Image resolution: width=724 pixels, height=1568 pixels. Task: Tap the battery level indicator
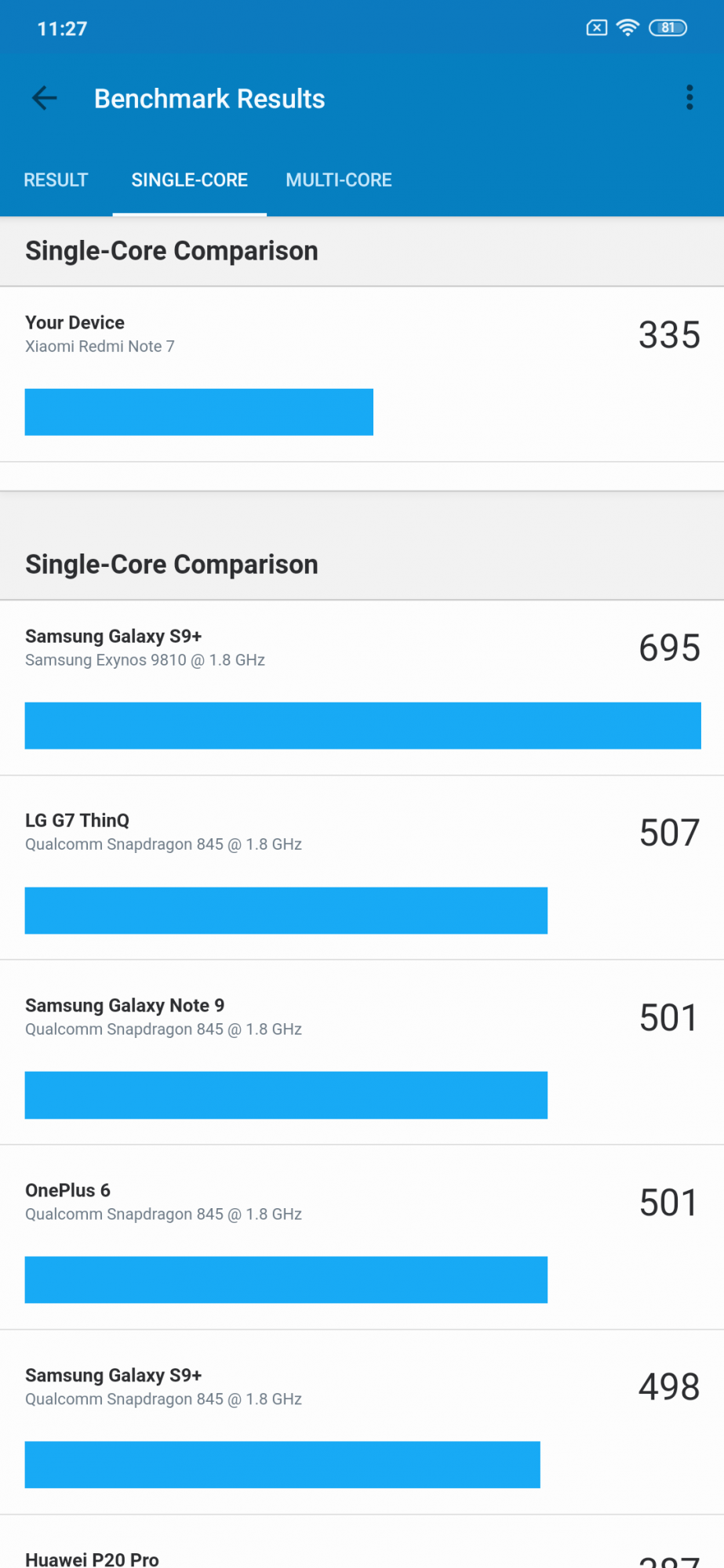click(668, 28)
